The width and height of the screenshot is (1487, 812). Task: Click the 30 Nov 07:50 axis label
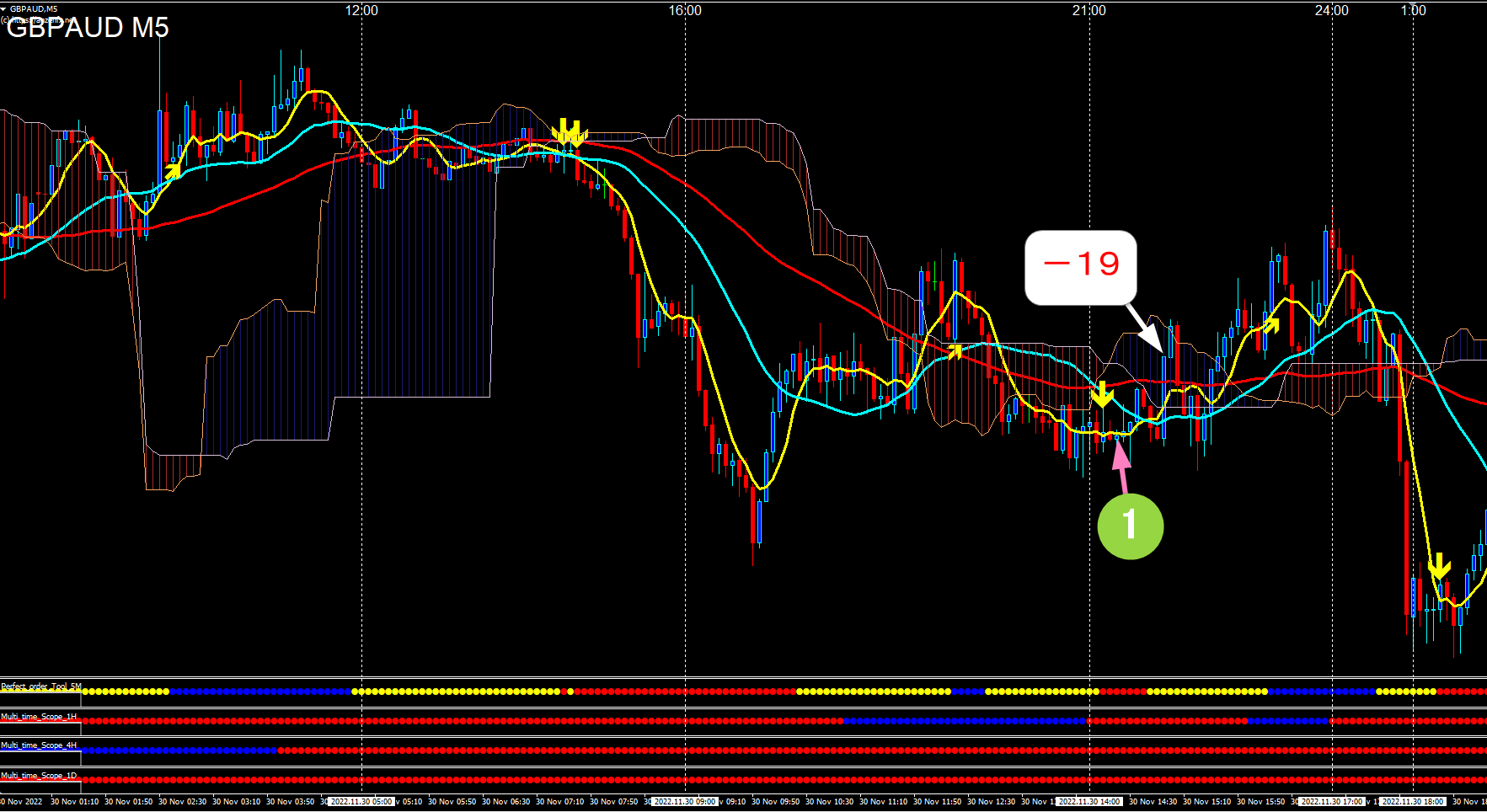[x=613, y=802]
